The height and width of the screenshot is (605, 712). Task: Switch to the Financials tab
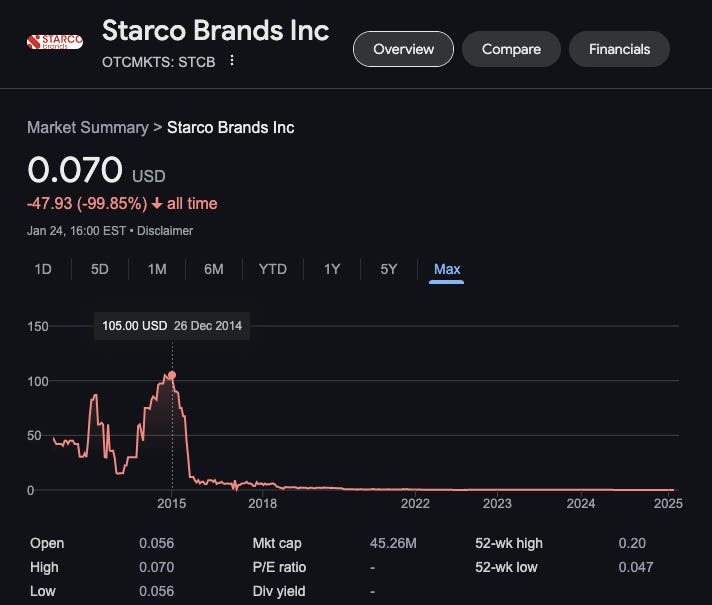619,49
